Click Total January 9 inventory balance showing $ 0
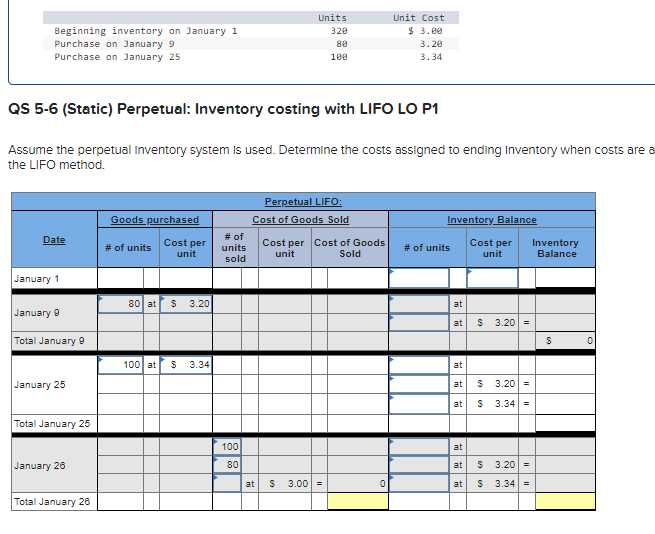This screenshot has width=655, height=534. [565, 341]
